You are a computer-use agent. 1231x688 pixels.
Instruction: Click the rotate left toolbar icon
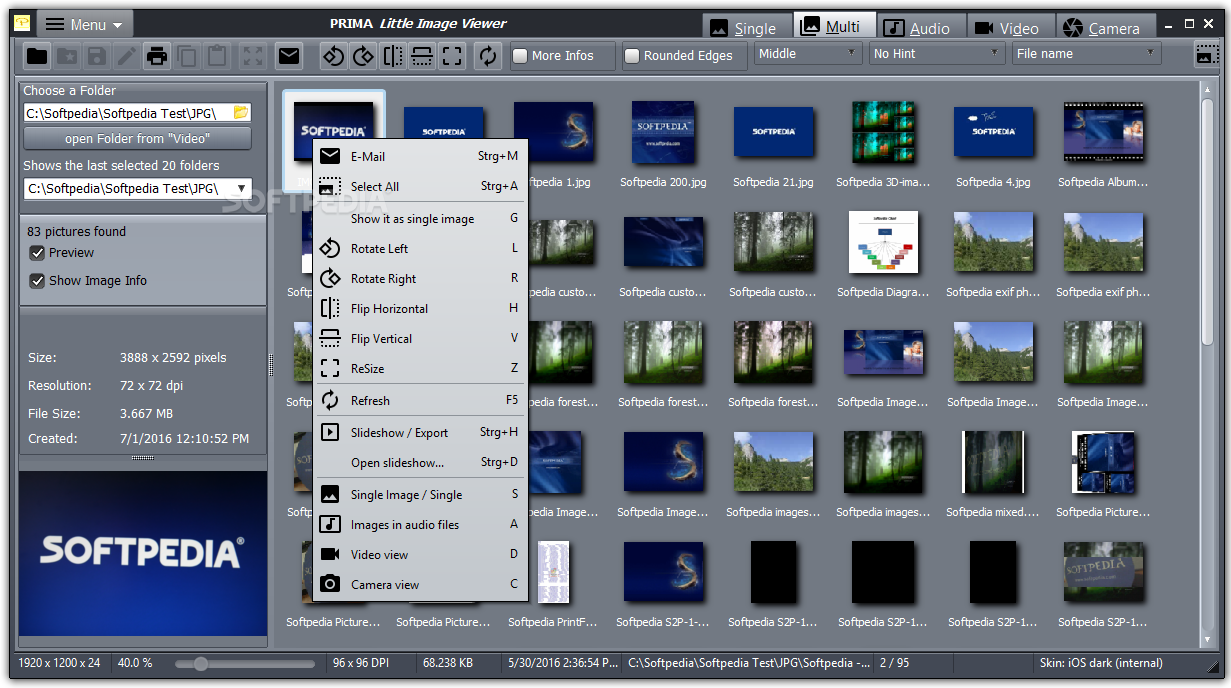333,56
